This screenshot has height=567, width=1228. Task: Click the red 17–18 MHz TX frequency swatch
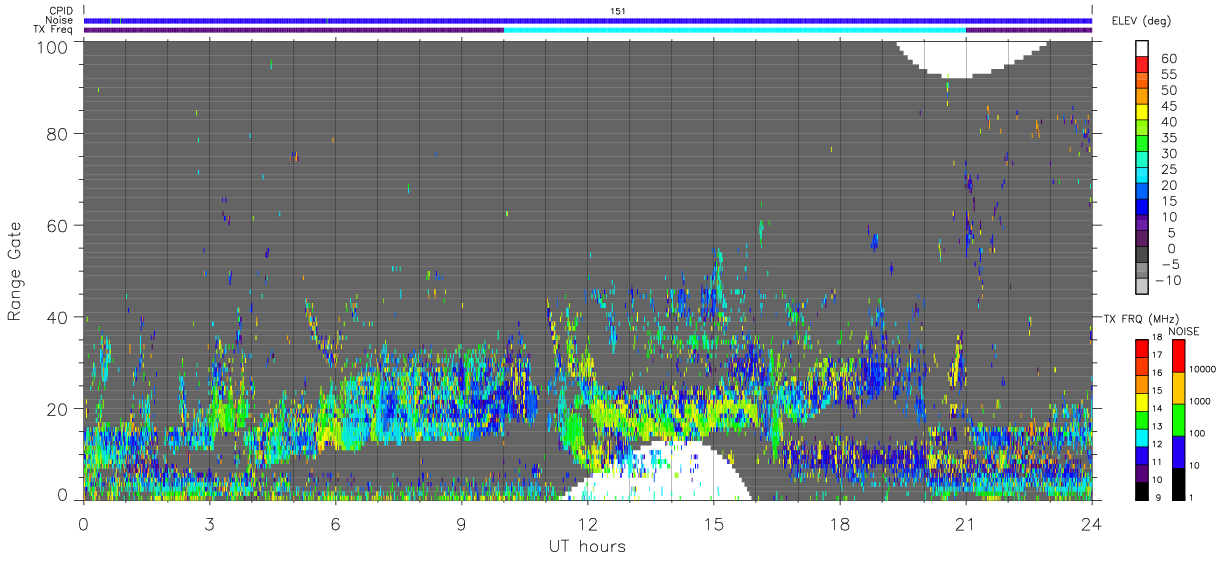[x=1142, y=349]
